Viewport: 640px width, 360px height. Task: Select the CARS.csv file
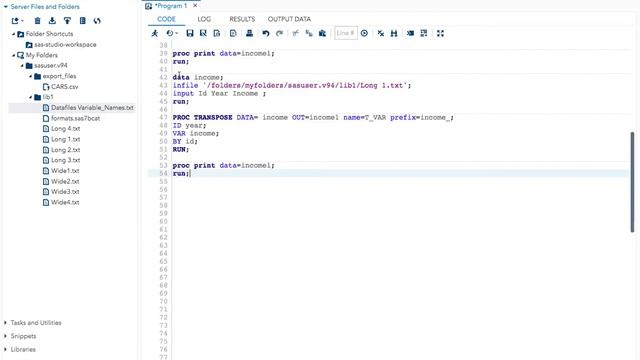tap(60, 87)
